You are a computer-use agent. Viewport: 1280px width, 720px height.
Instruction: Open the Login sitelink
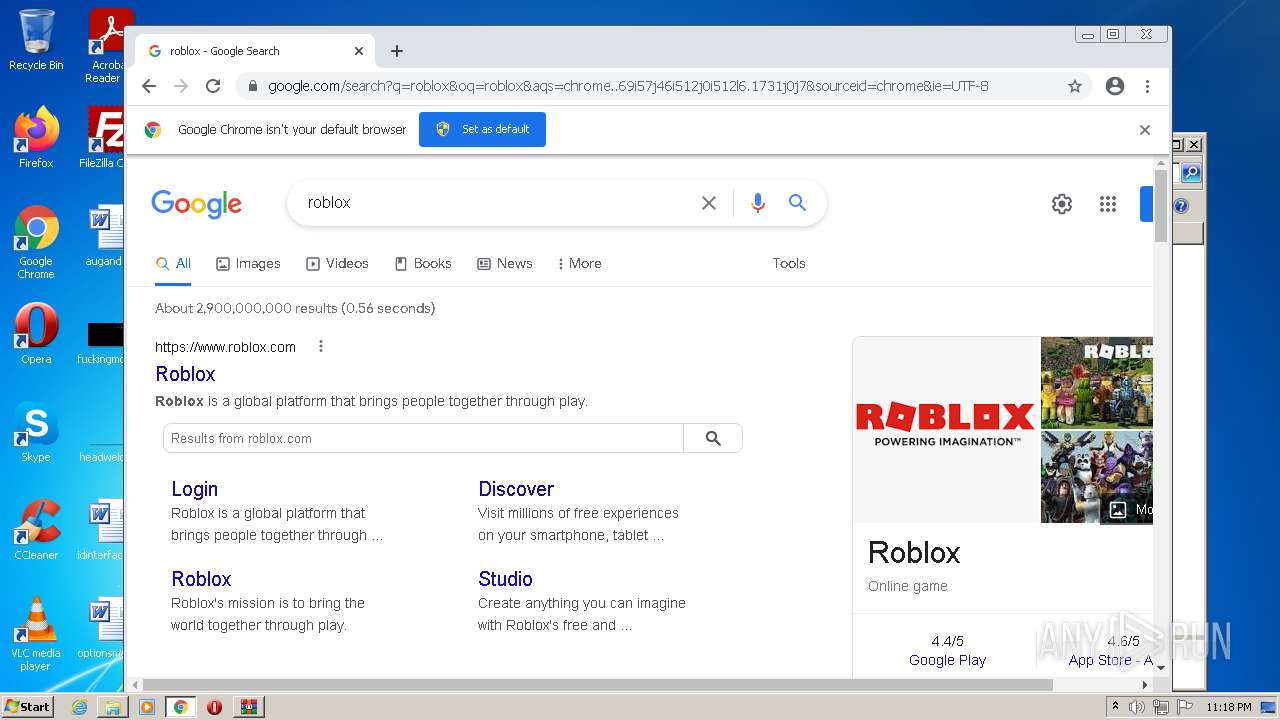pyautogui.click(x=194, y=489)
